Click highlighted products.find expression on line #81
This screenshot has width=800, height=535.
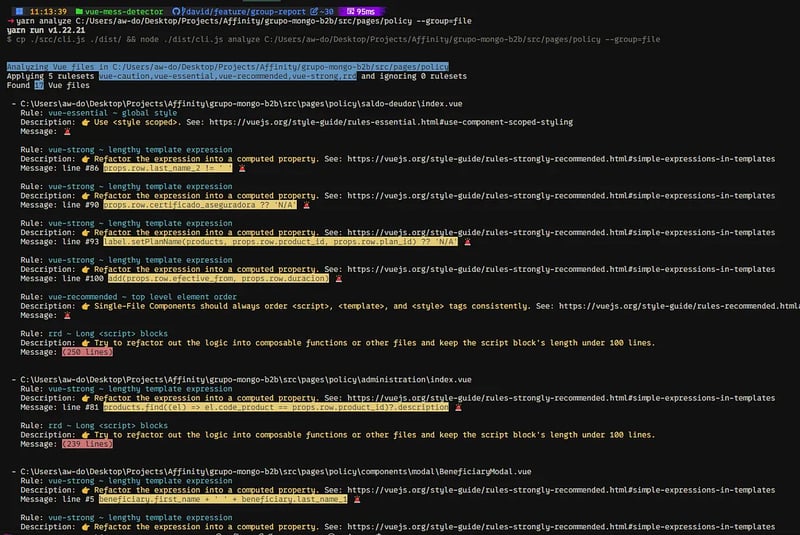(276, 407)
